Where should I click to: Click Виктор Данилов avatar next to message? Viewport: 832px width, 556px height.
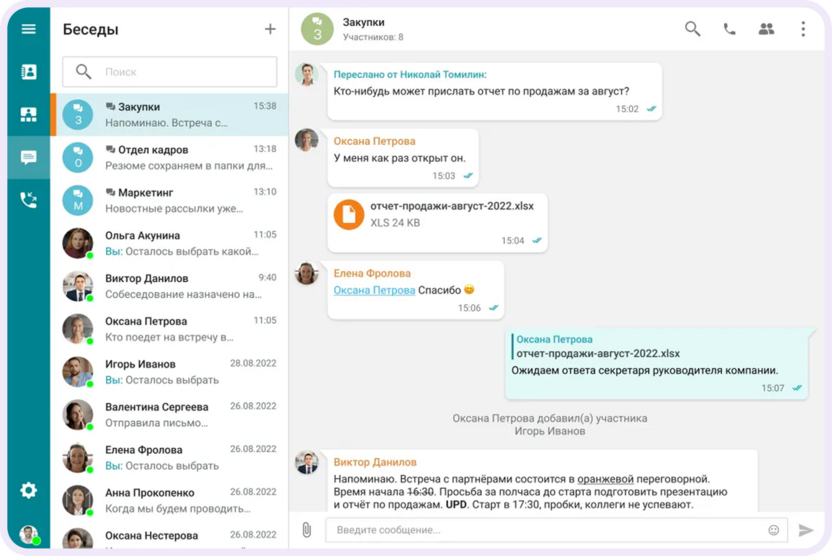(307, 462)
